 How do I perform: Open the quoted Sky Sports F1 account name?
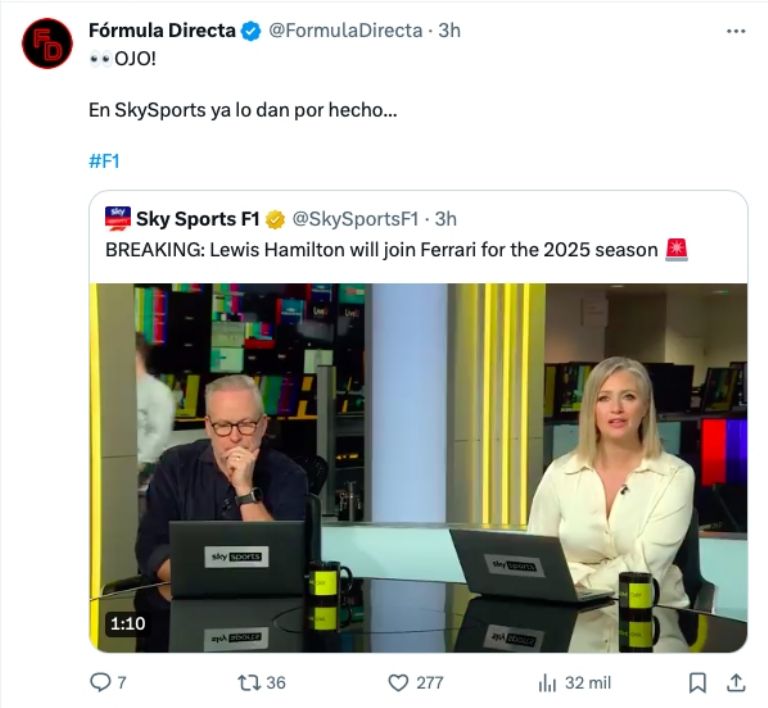click(197, 218)
